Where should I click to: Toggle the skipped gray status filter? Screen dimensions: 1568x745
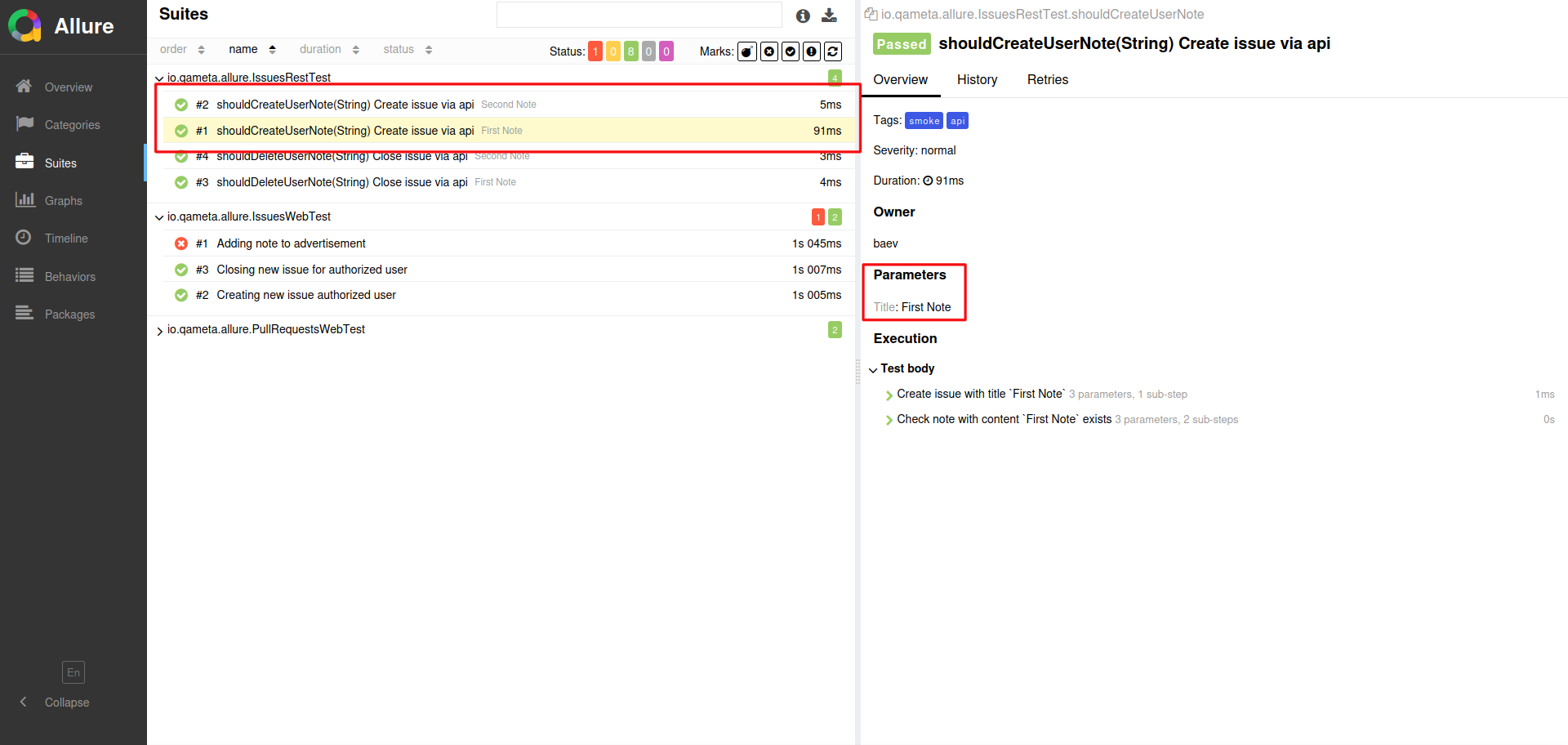[x=648, y=51]
